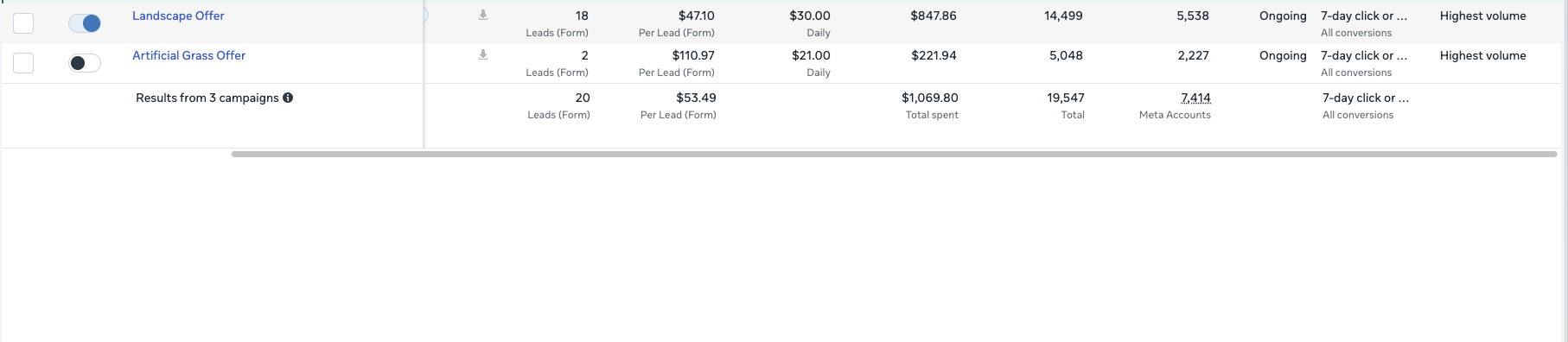Viewport: 1568px width, 342px height.
Task: Click the export icon in Landscape Offer row
Action: tap(483, 15)
